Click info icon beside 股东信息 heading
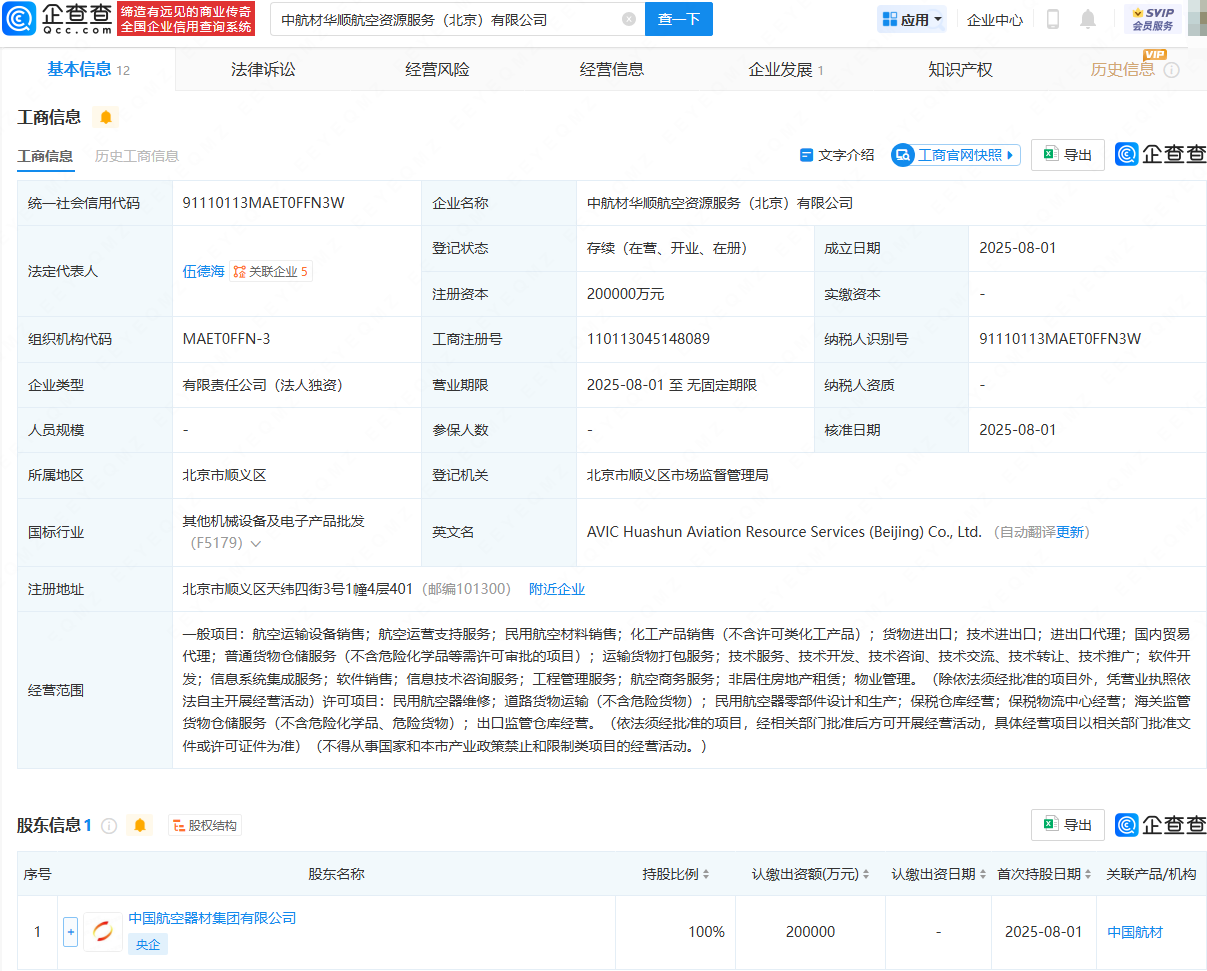1207x971 pixels. pyautogui.click(x=109, y=826)
